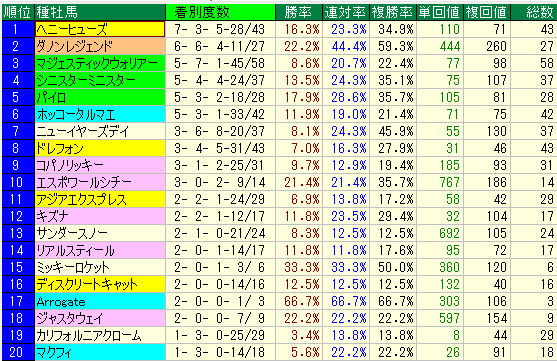The width and height of the screenshot is (557, 361).
Task: Click the 連対率 column header
Action: click(x=346, y=12)
